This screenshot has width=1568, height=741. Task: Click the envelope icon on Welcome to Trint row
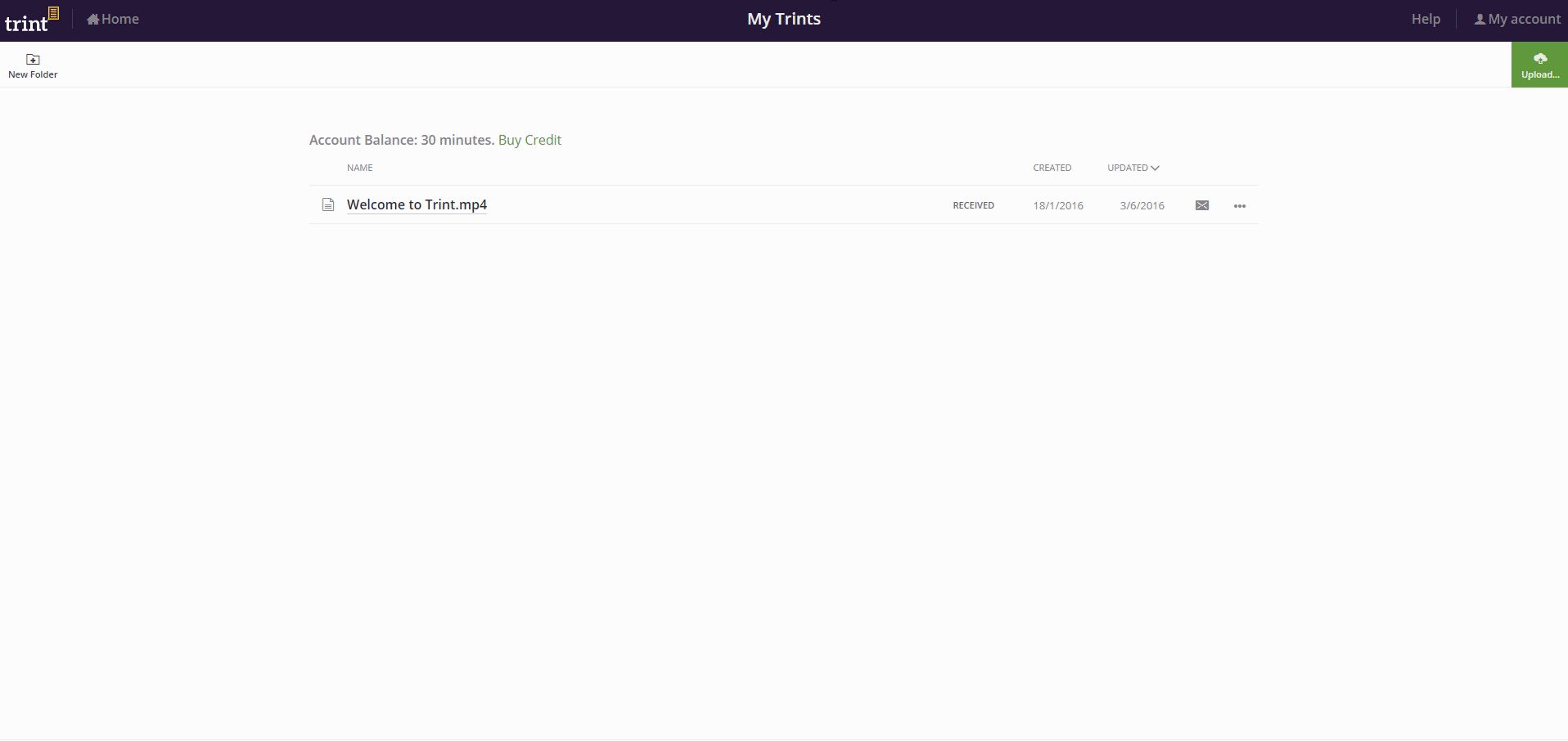pos(1201,205)
